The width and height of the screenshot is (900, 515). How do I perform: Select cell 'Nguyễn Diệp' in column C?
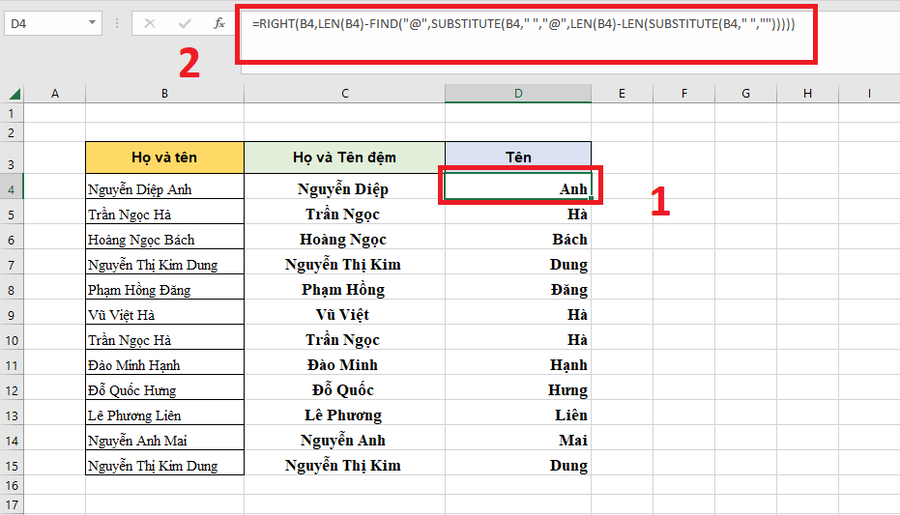[x=344, y=189]
